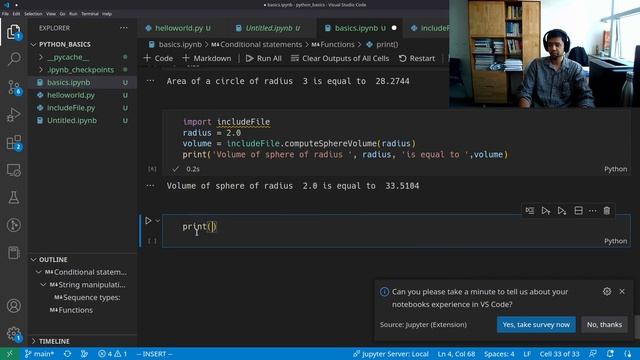Switch to Untitled.ipynb tab

point(268,28)
